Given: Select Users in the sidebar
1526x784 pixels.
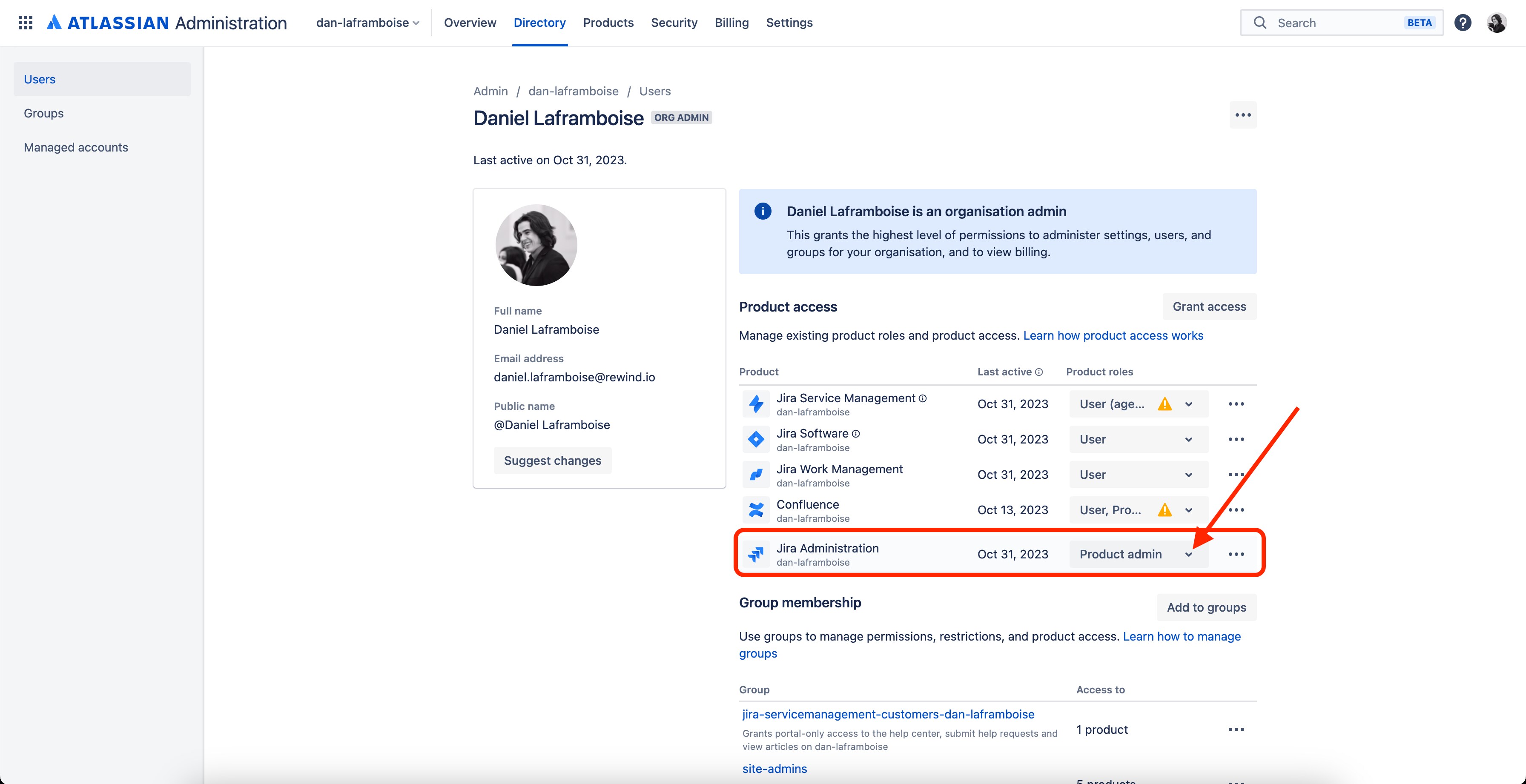Looking at the screenshot, I should (102, 79).
